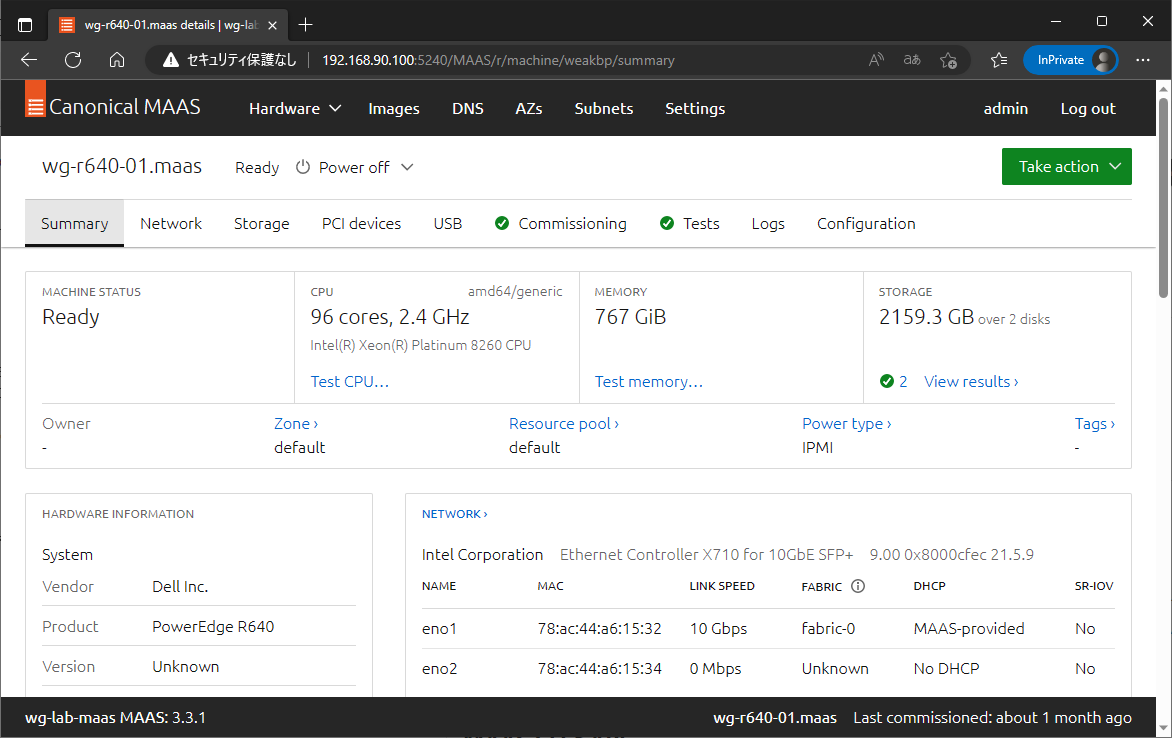
Task: Click the Subnets menu item
Action: pos(603,108)
